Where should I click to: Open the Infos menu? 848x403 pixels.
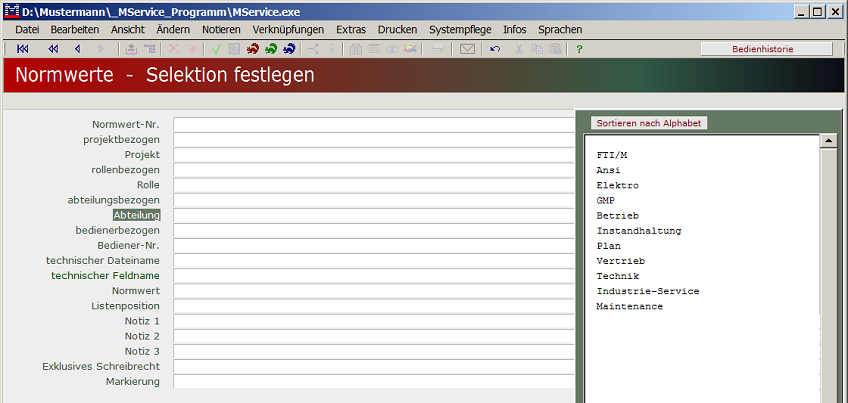pyautogui.click(x=514, y=30)
